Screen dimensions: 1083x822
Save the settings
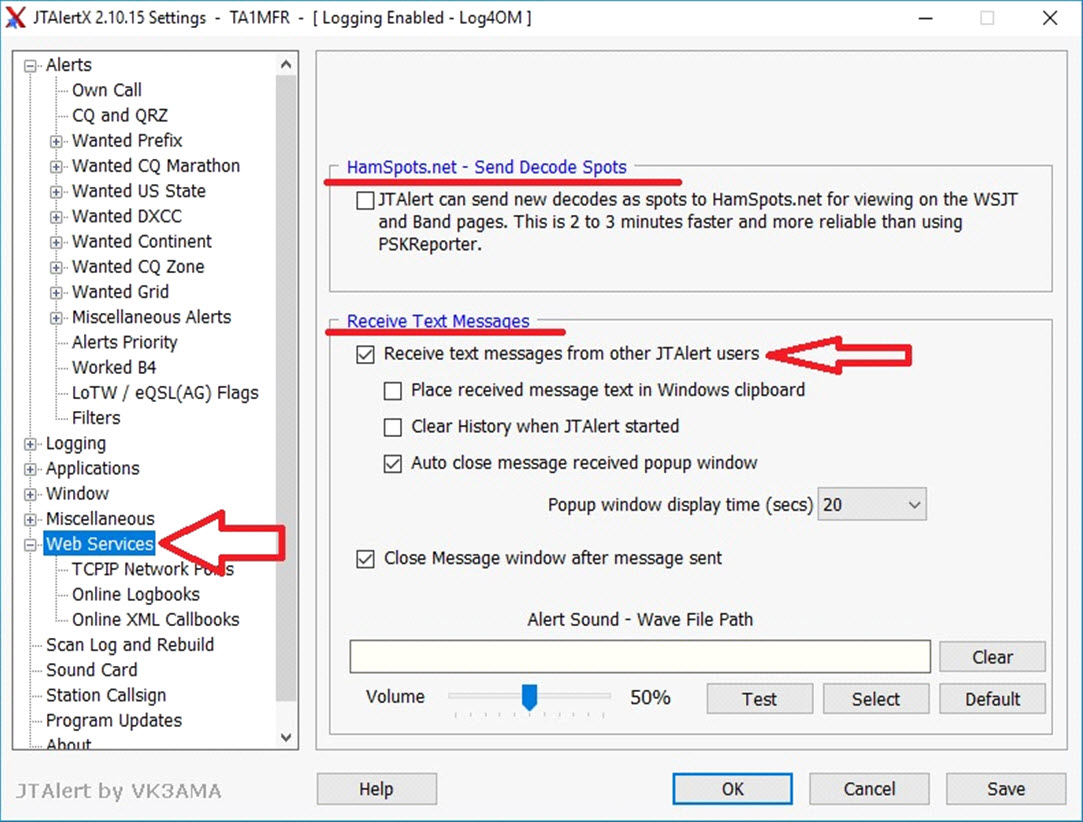(x=1006, y=789)
